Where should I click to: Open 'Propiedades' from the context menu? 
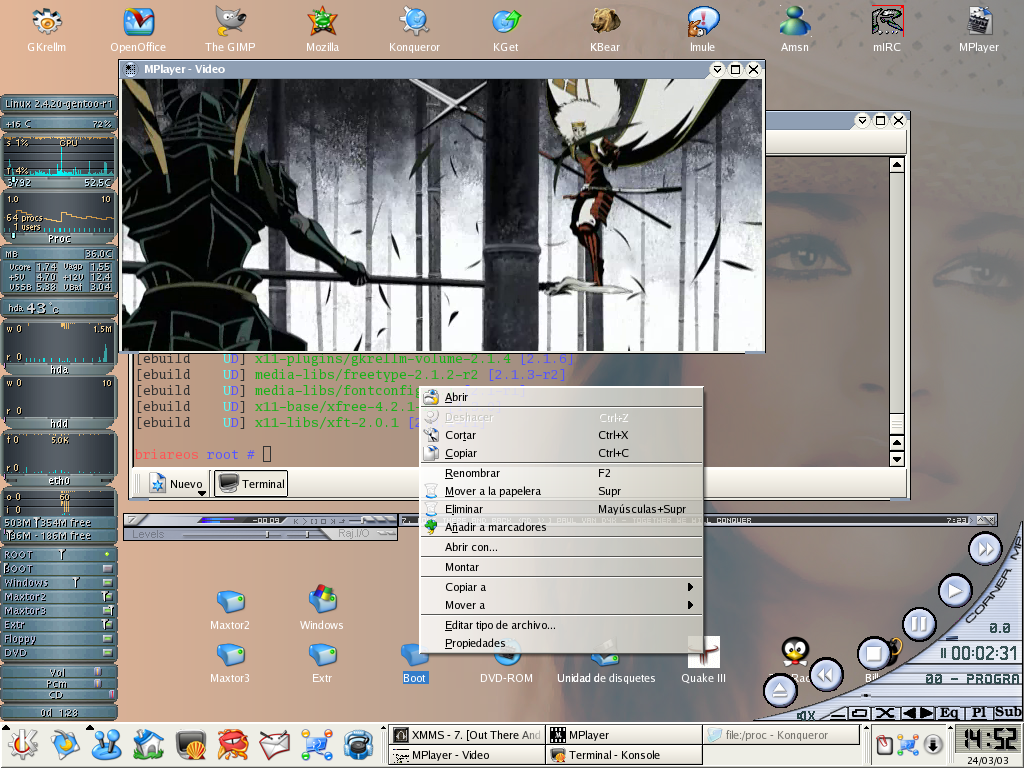[562, 643]
